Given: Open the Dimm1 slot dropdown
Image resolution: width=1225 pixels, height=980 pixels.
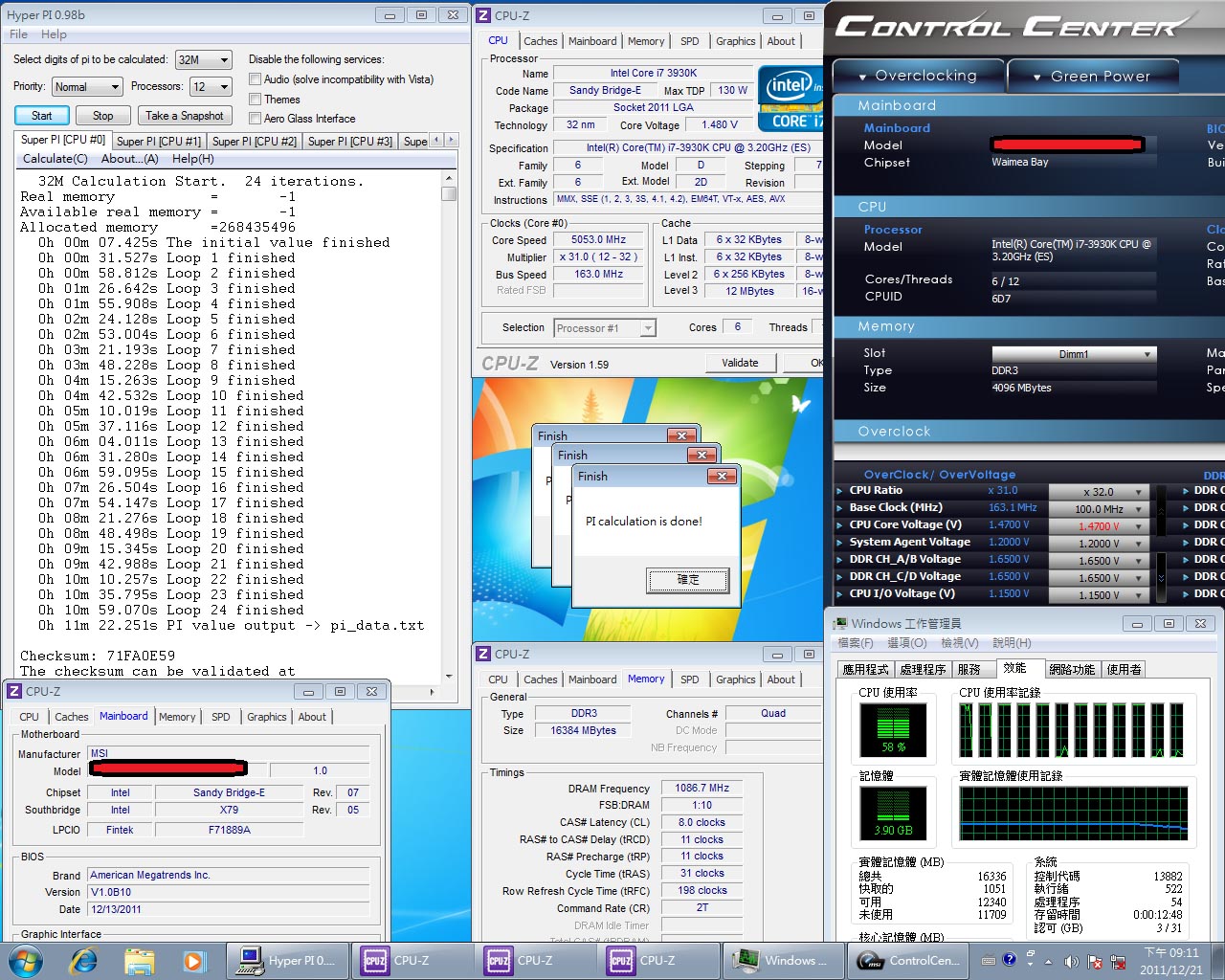Looking at the screenshot, I should click(1074, 354).
